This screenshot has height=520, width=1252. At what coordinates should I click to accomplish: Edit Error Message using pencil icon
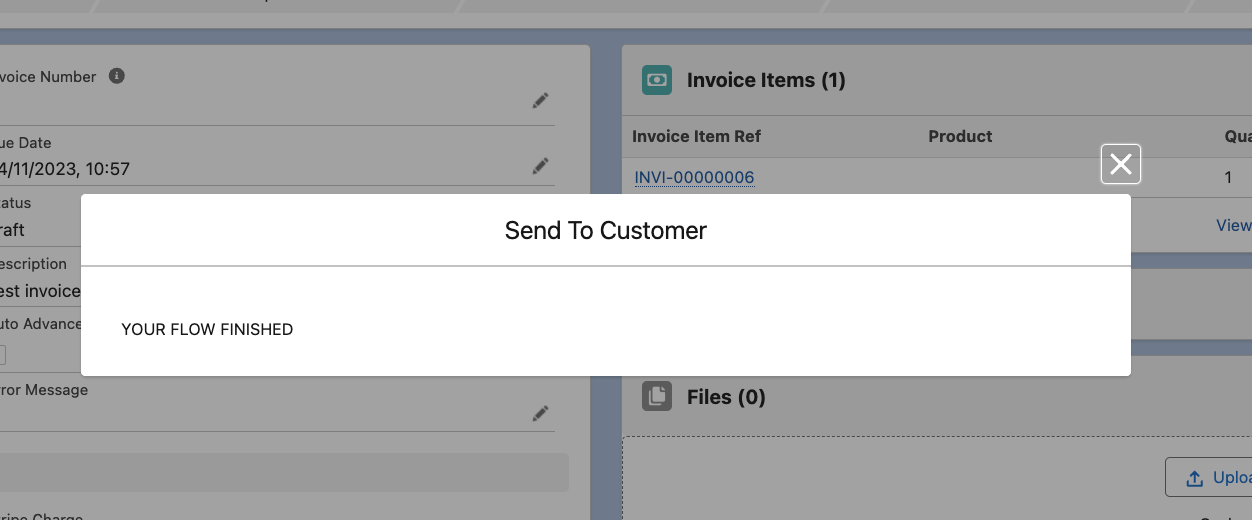540,413
